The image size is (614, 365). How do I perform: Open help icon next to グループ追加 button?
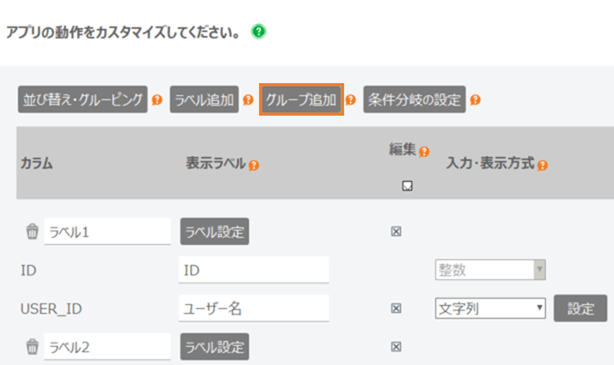pos(350,100)
